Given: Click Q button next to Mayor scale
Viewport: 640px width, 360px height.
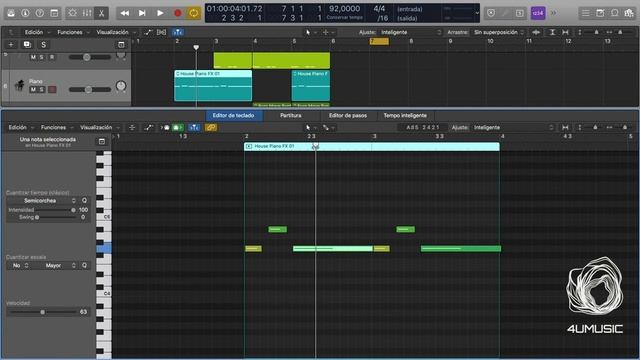Looking at the screenshot, I should tap(84, 266).
